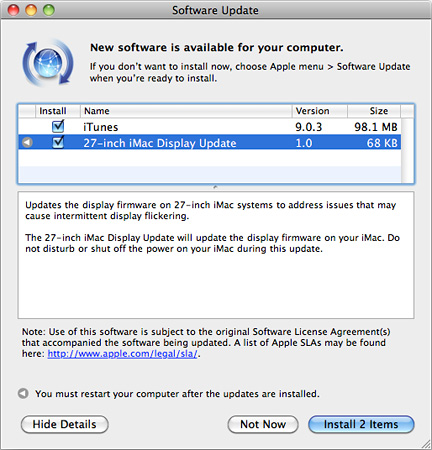Uncheck the iTunes install checkbox
432x450 pixels.
point(58,126)
